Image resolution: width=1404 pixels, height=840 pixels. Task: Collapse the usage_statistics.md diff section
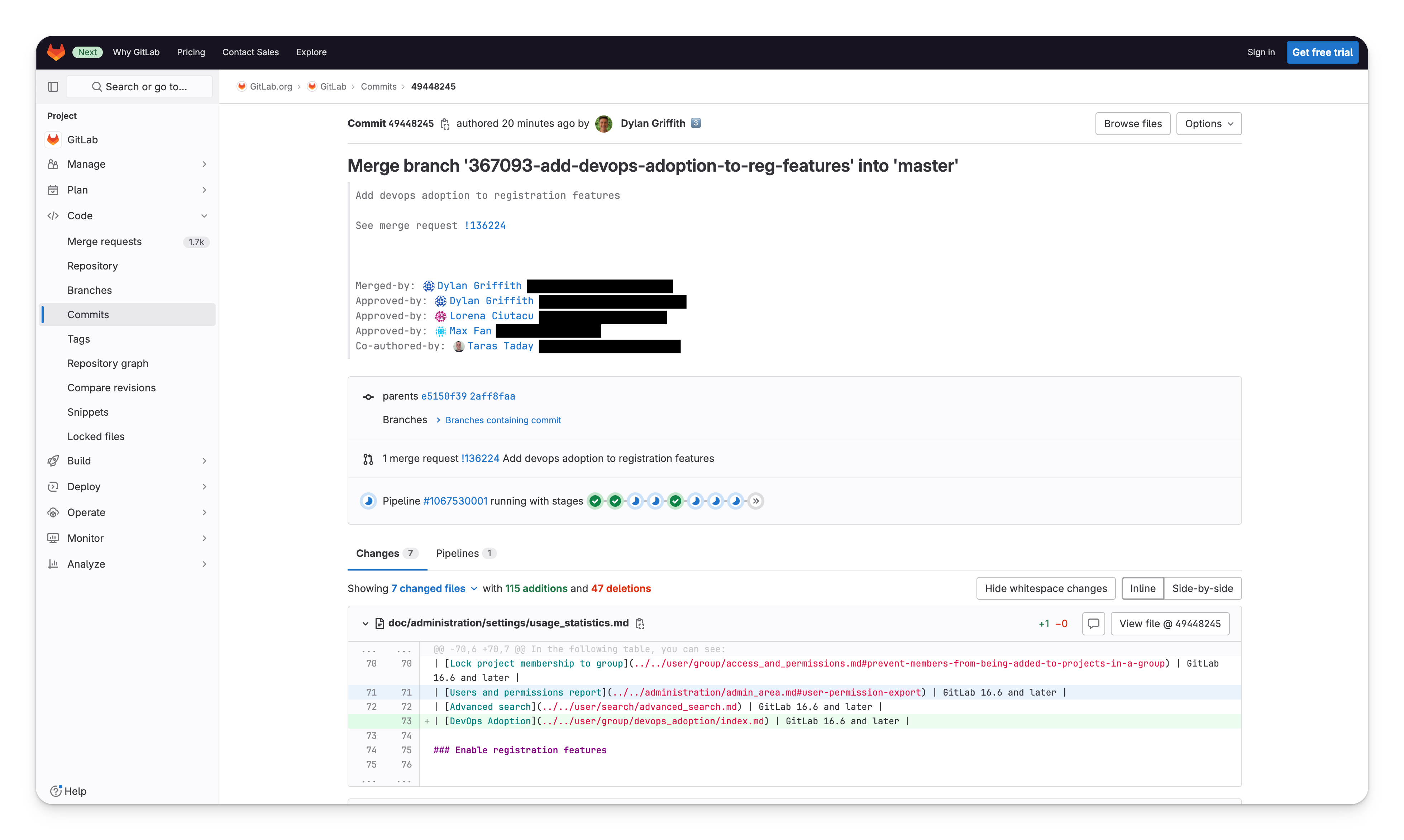click(x=365, y=623)
